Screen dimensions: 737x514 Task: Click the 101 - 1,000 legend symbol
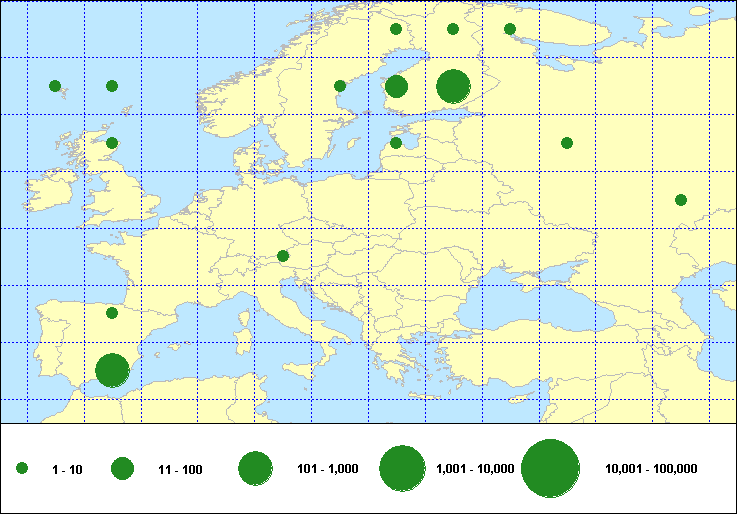click(256, 468)
